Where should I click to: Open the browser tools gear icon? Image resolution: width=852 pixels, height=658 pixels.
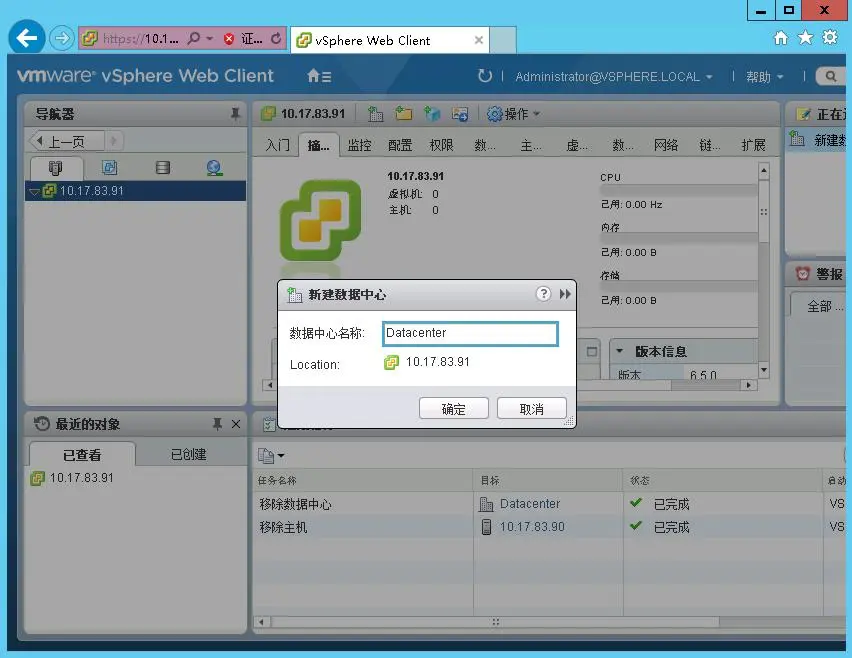[830, 37]
